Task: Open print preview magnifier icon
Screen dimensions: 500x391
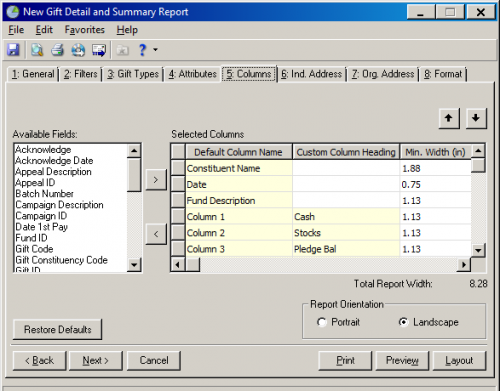Action: 37,50
